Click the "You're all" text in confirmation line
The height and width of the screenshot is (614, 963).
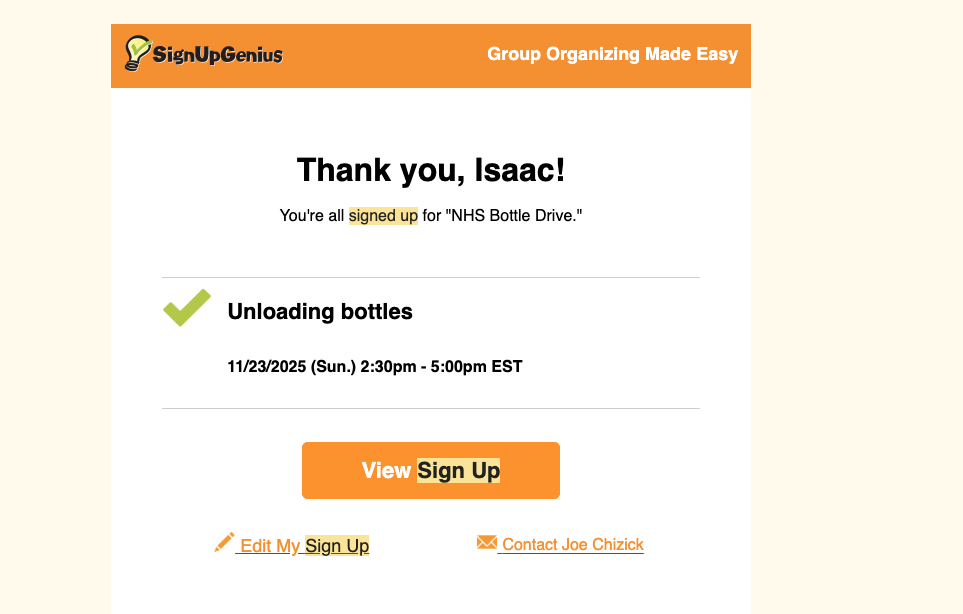click(x=312, y=215)
